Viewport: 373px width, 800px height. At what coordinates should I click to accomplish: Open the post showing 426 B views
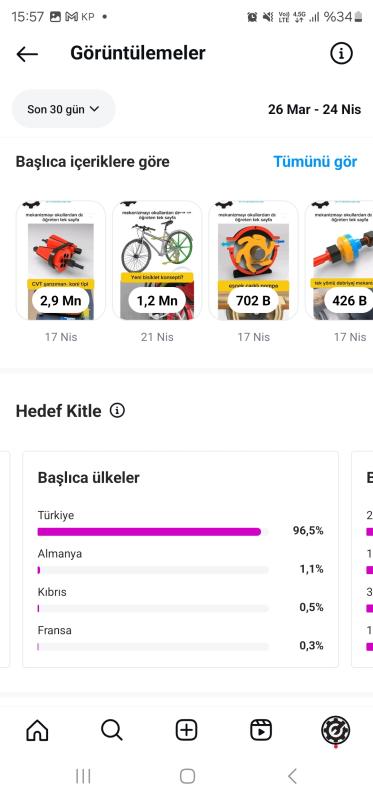coord(339,260)
